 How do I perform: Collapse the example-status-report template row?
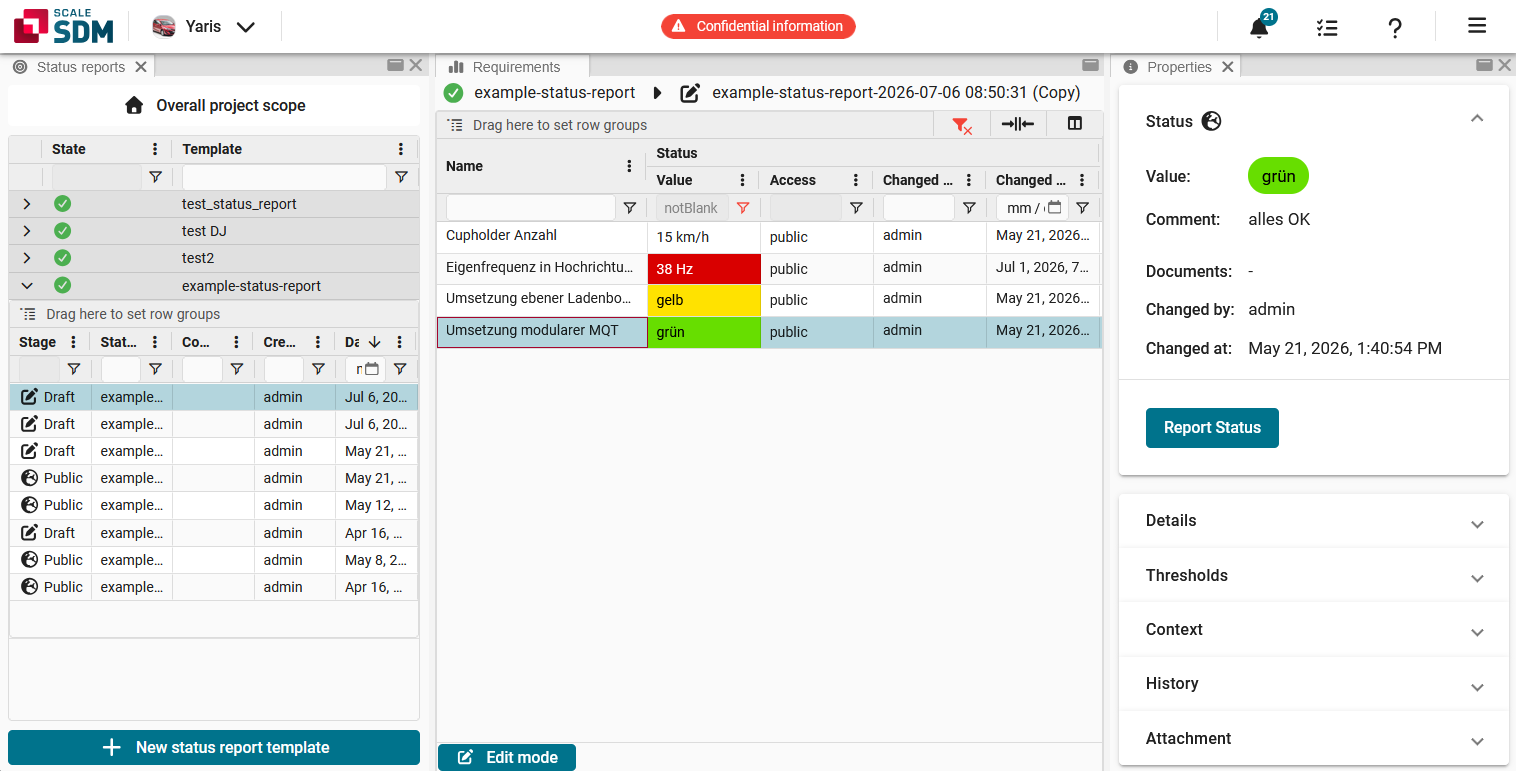pos(27,286)
